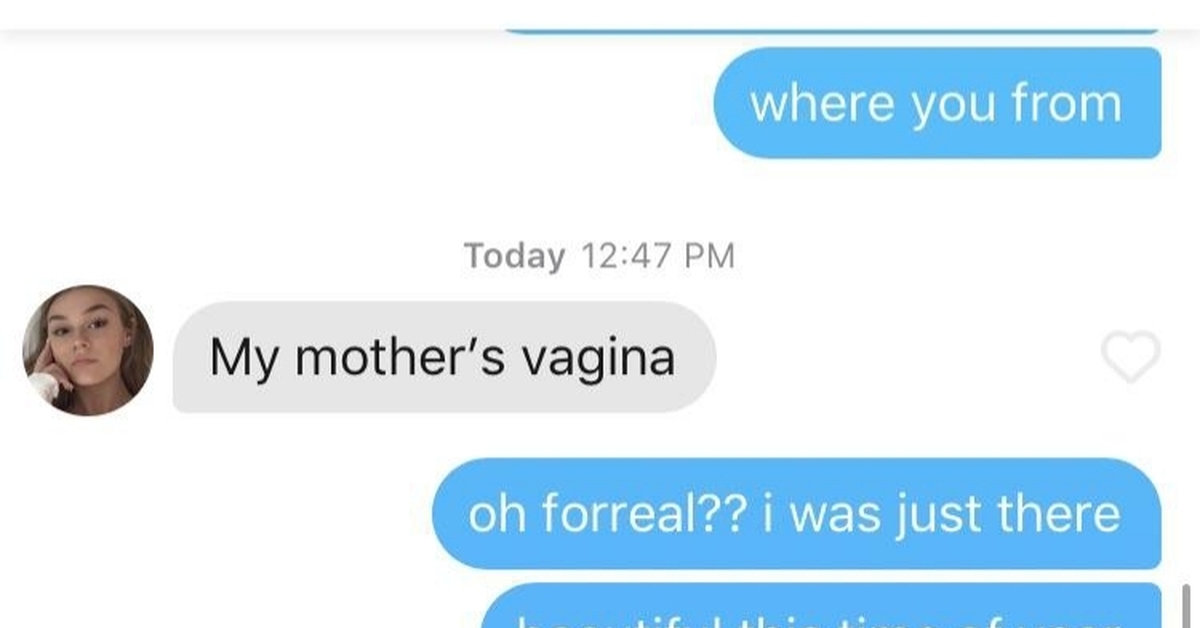Click the white header bar at the top
The width and height of the screenshot is (1200, 628).
[x=600, y=14]
